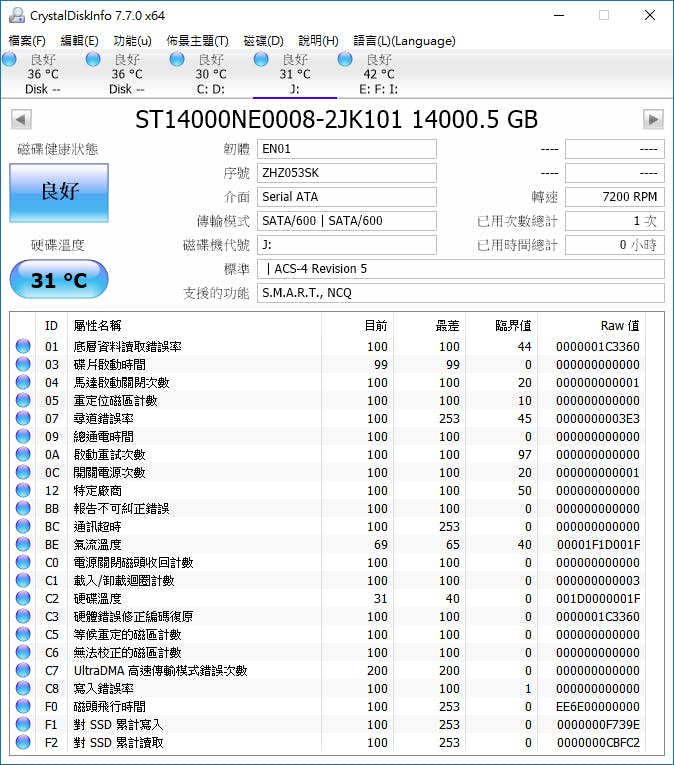The height and width of the screenshot is (765, 674).
Task: Click status icon for attribute C1
Action: (x=23, y=581)
